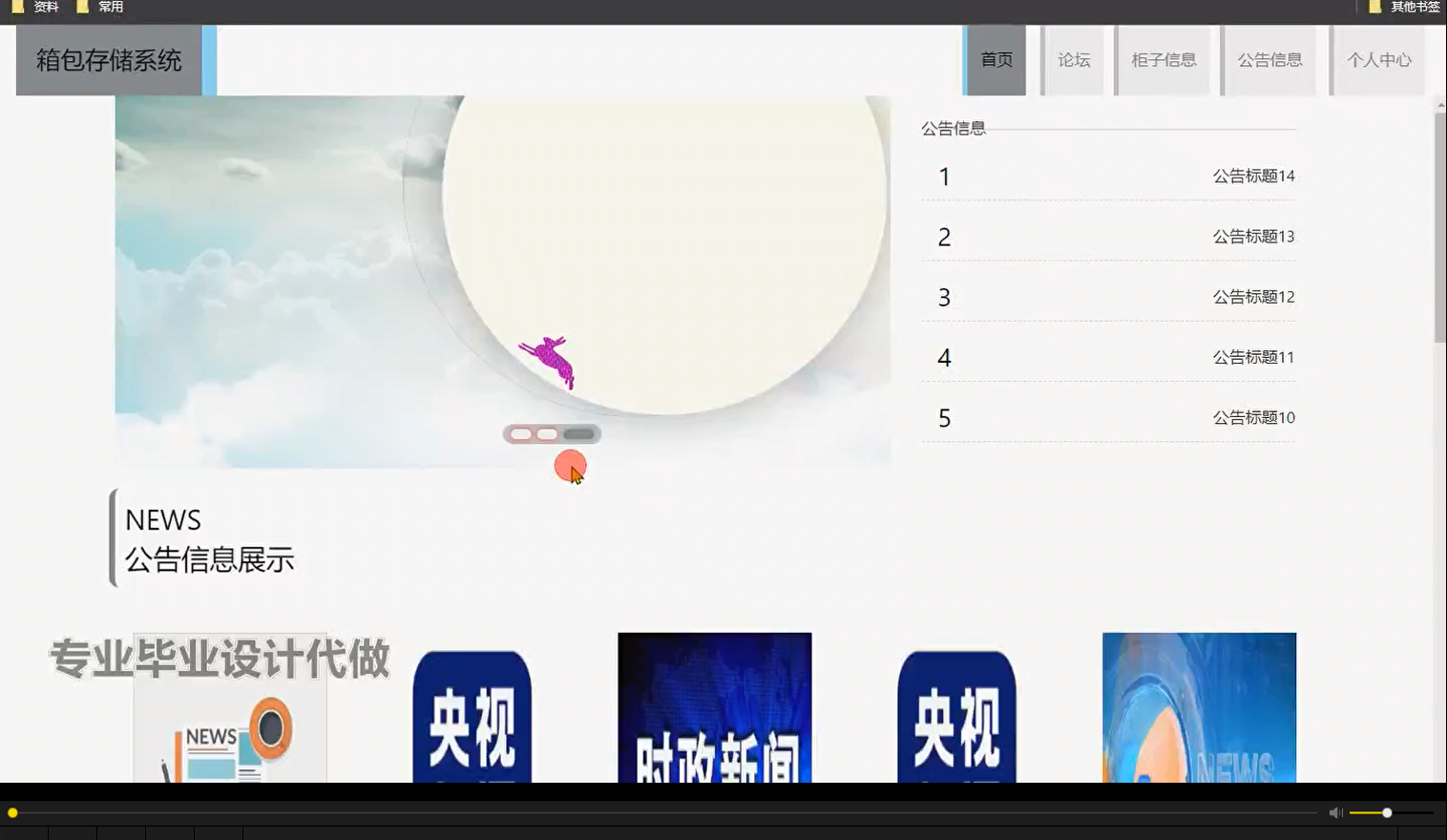Open announcement 公告标题10
Viewport: 1447px width, 840px height.
click(1252, 417)
